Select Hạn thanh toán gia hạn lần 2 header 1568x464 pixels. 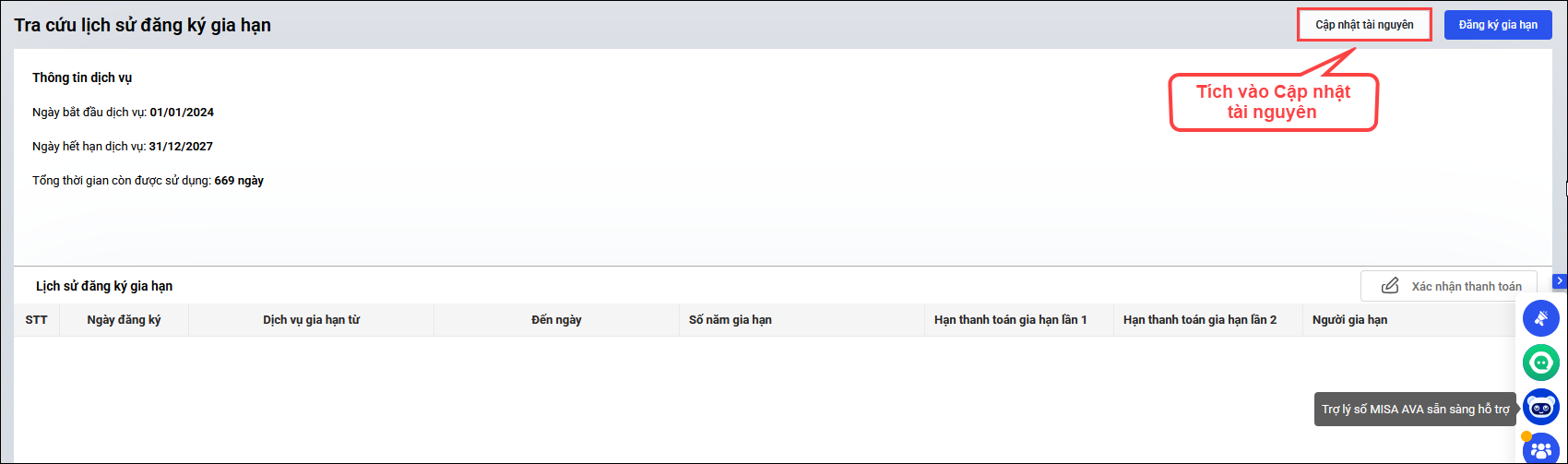click(x=1199, y=320)
